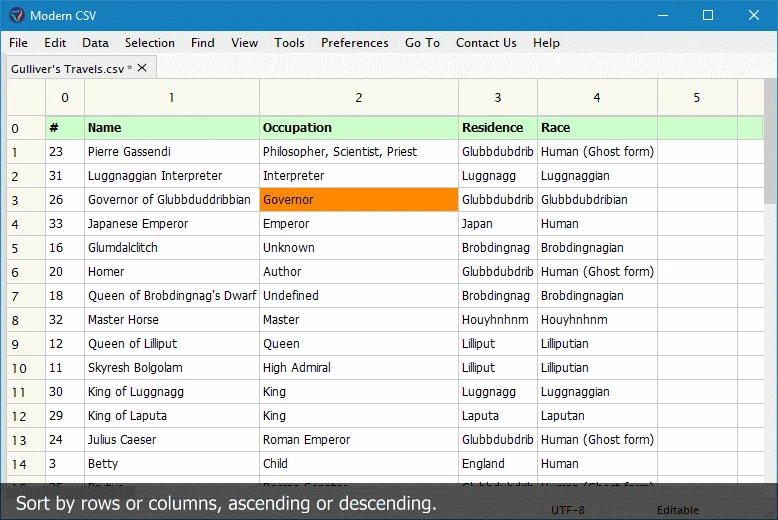Click the Race header cell

(597, 128)
